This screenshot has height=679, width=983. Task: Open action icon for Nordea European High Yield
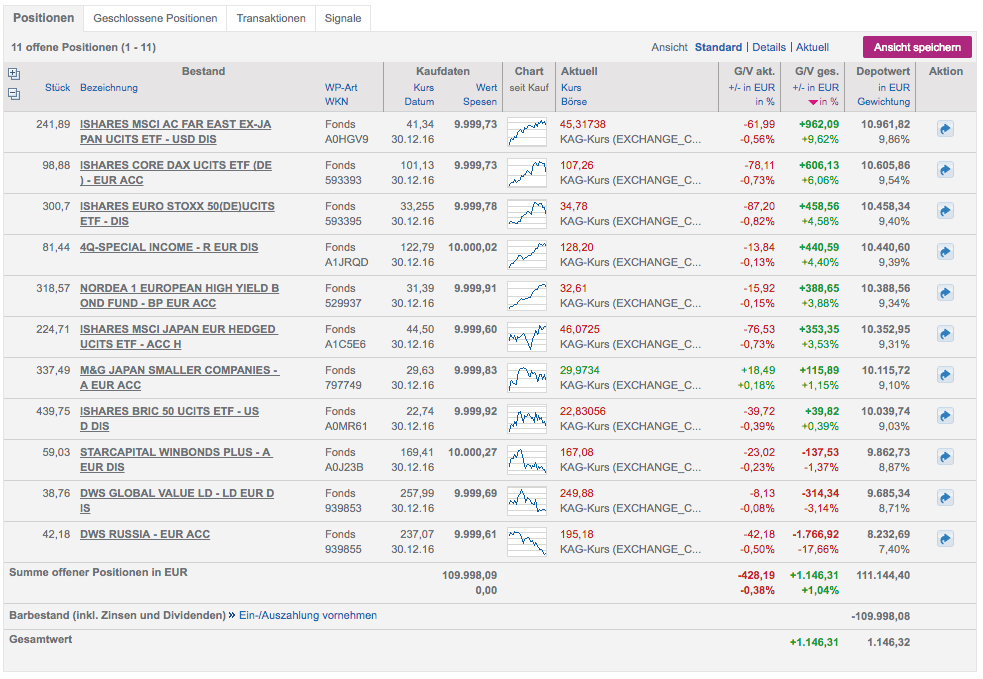[945, 293]
